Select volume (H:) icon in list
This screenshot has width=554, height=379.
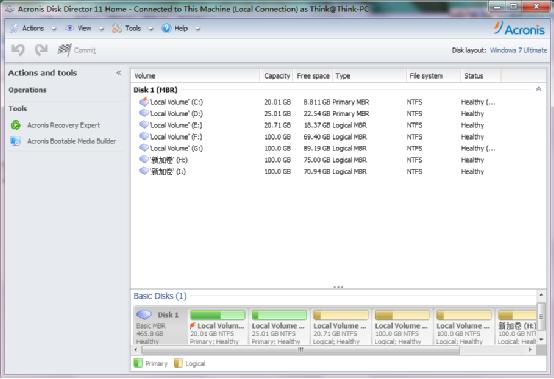(x=143, y=160)
